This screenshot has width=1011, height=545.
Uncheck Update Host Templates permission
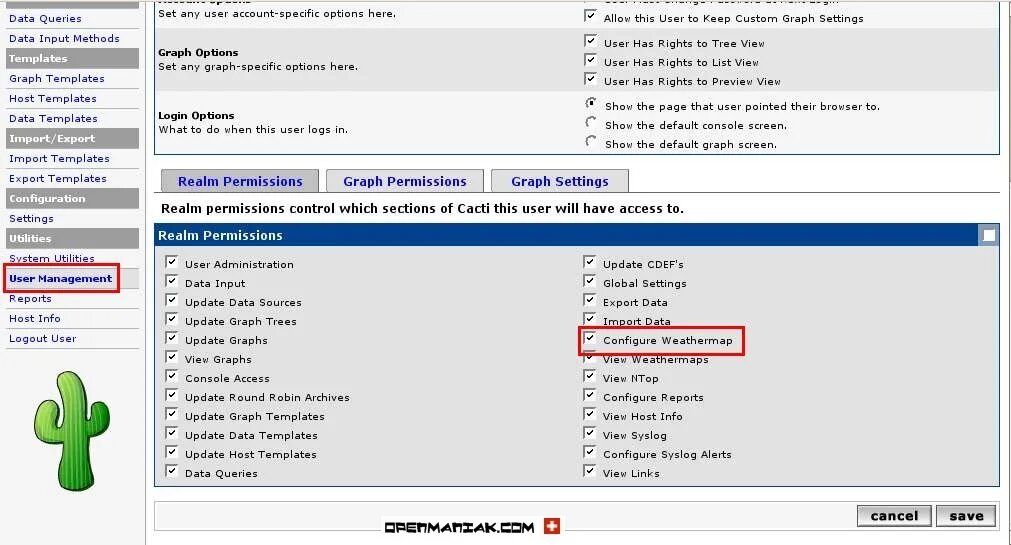pos(172,452)
